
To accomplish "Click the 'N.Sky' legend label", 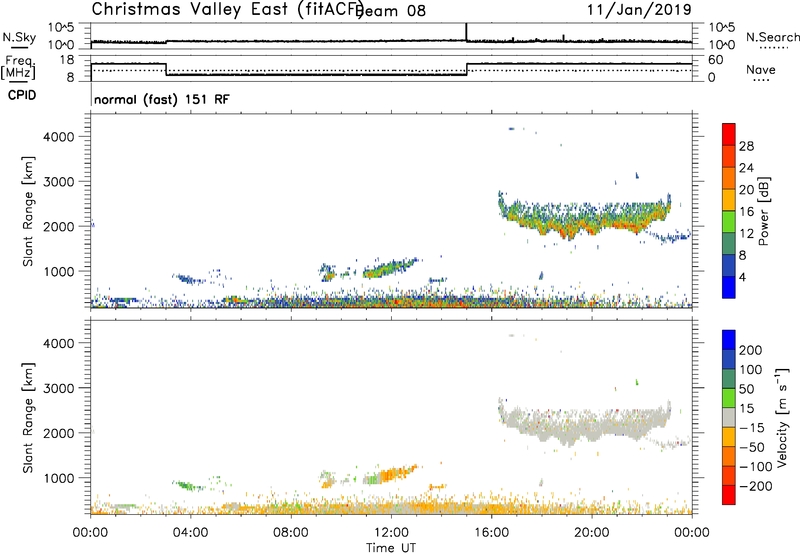I will pos(19,37).
